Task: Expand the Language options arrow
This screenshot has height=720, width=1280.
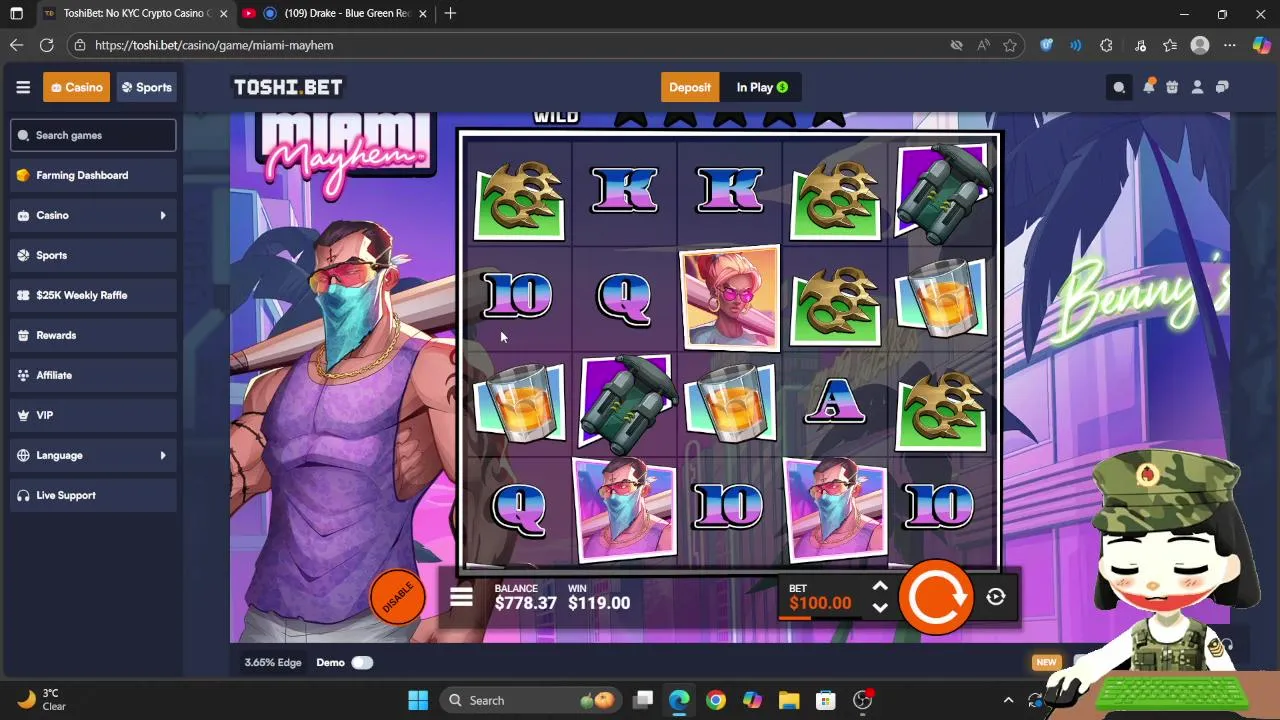Action: (163, 455)
